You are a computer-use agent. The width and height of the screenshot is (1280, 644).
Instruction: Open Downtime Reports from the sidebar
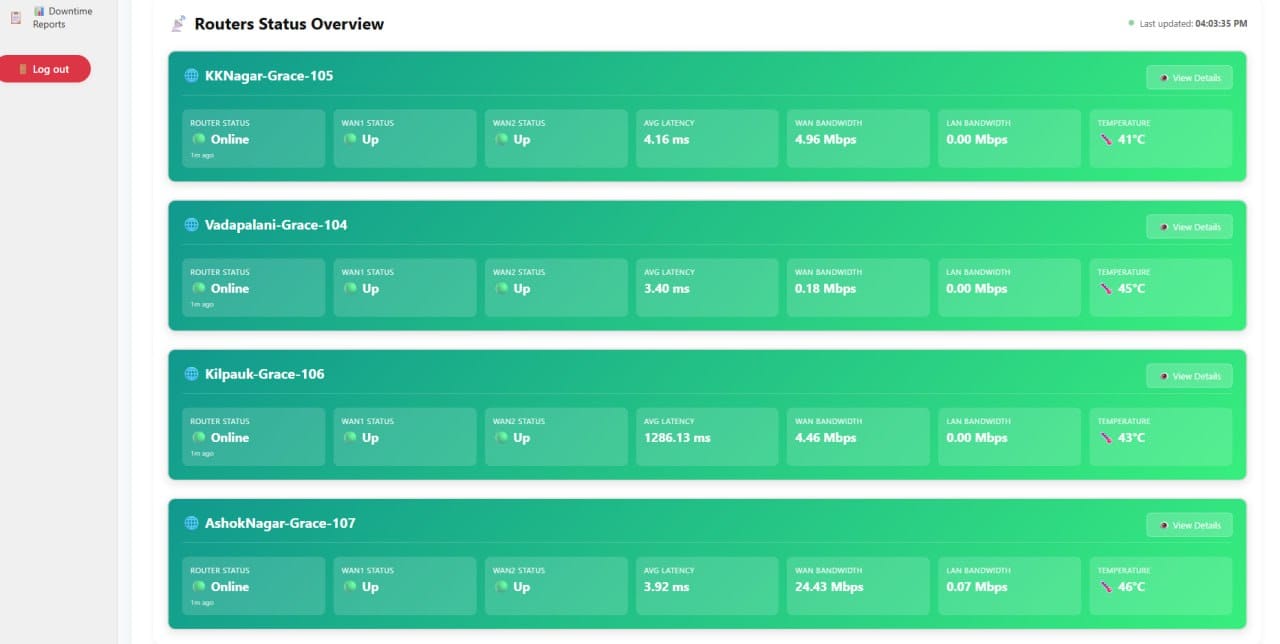point(49,18)
